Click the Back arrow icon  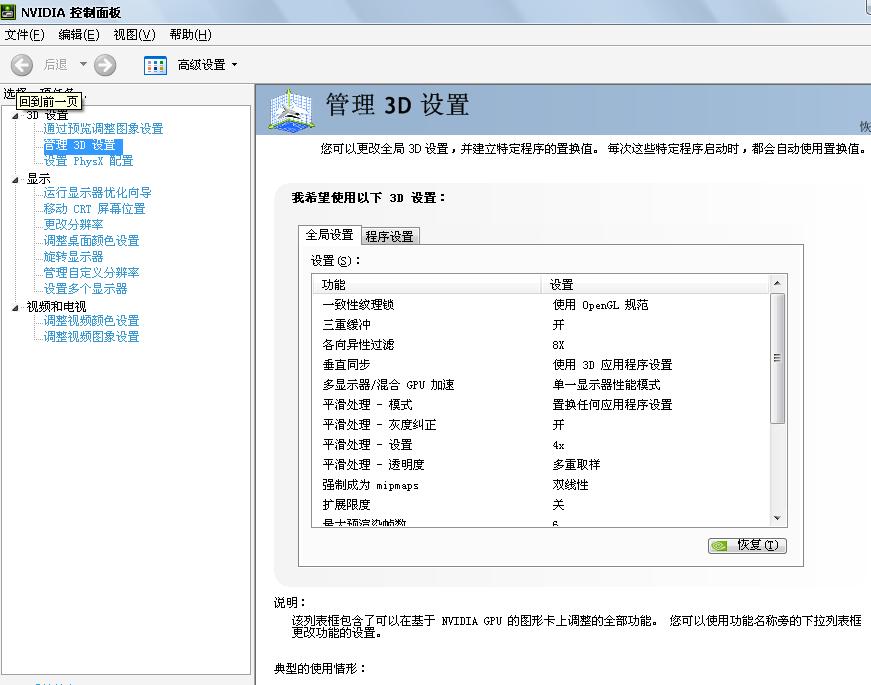pos(21,65)
